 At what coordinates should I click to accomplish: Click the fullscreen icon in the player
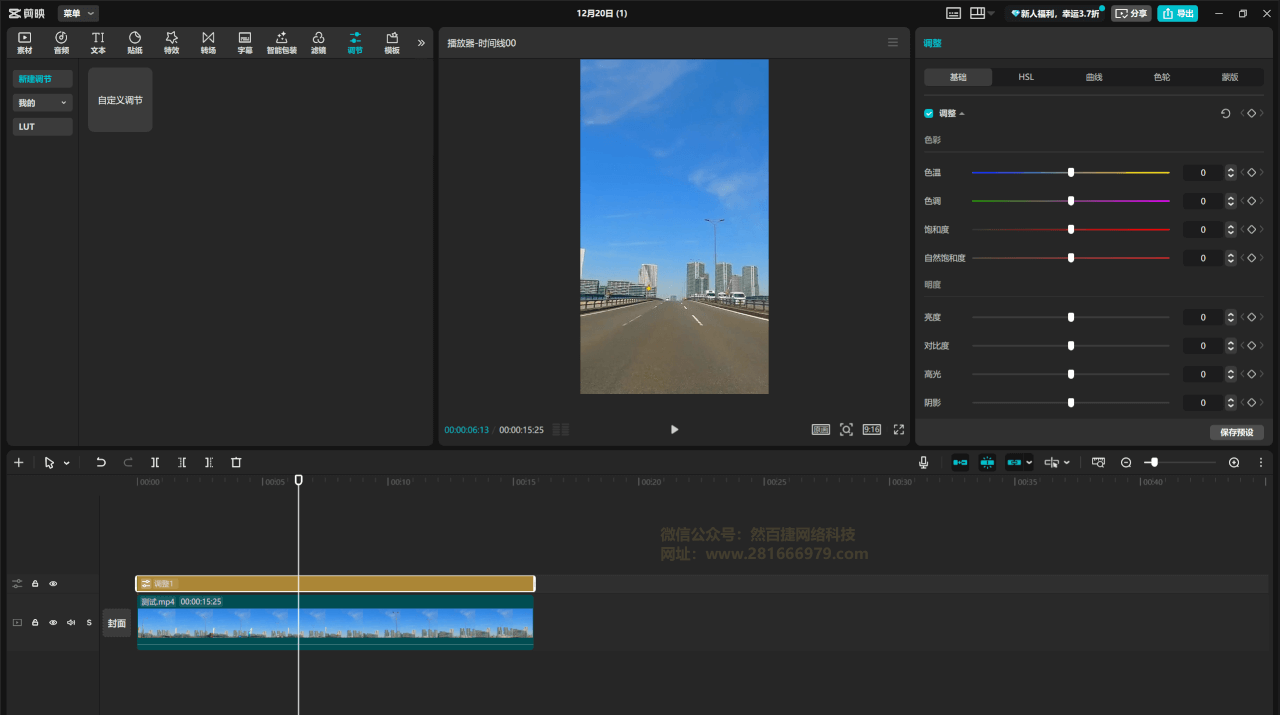(x=898, y=429)
